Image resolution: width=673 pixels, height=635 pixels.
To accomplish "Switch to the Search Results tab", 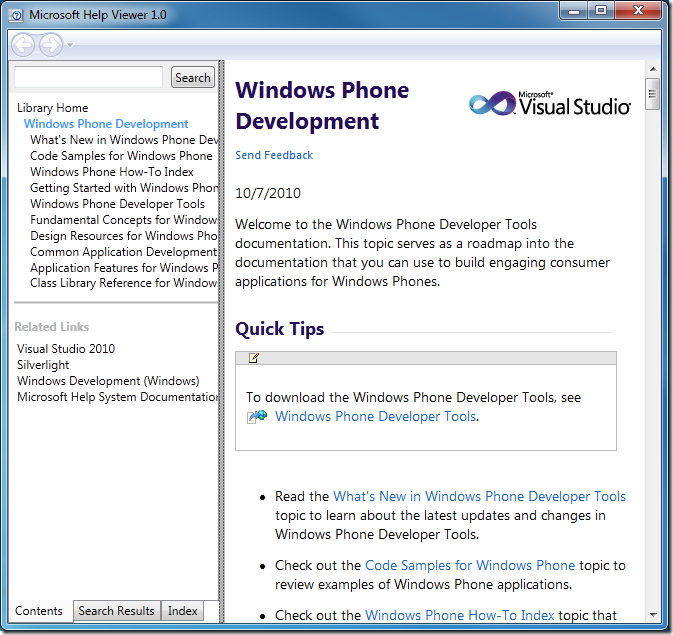I will tap(116, 611).
